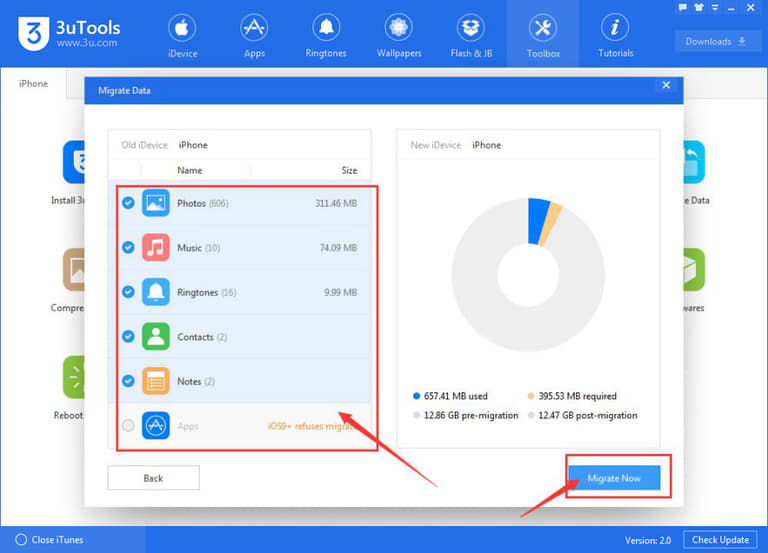This screenshot has width=768, height=553.
Task: Click the 657.41 MB used legend
Action: 451,396
